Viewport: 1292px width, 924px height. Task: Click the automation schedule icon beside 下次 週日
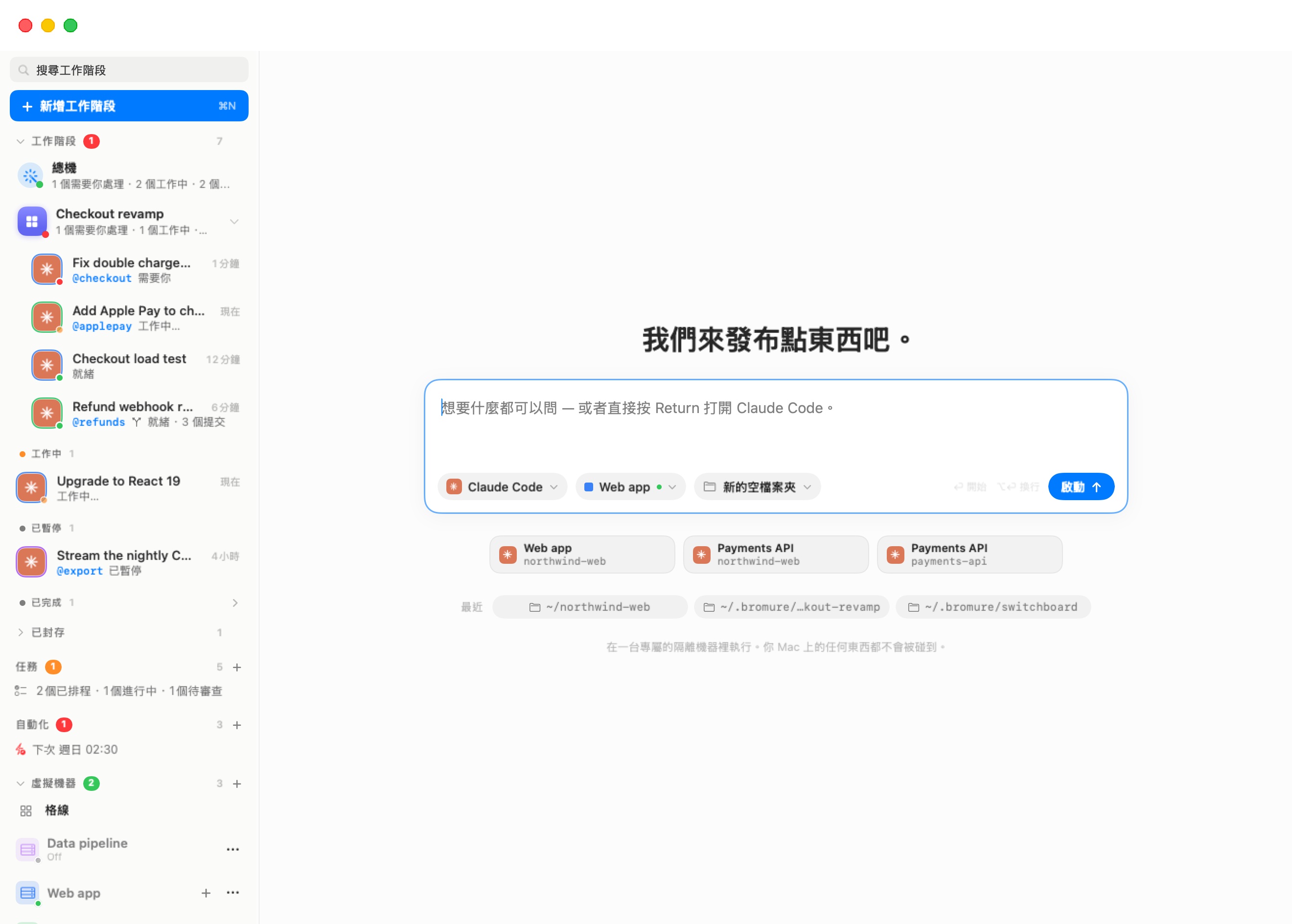coord(21,749)
